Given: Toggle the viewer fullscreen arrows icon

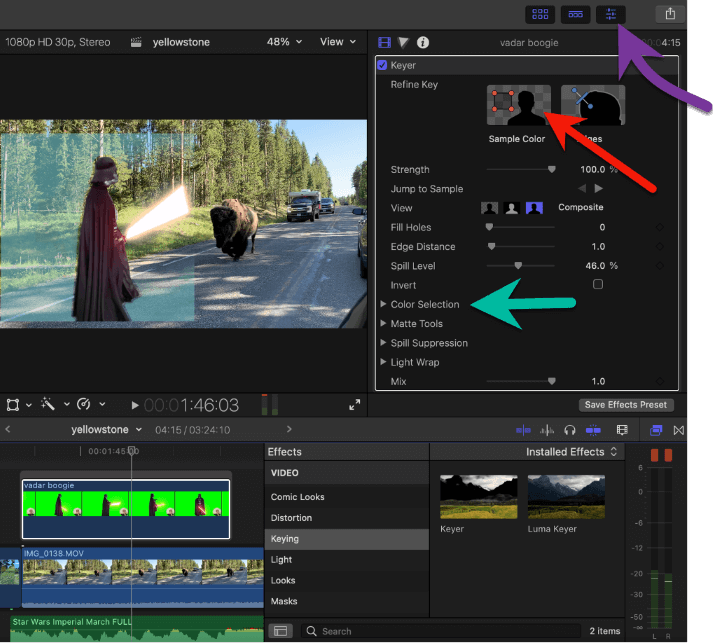Looking at the screenshot, I should (354, 405).
